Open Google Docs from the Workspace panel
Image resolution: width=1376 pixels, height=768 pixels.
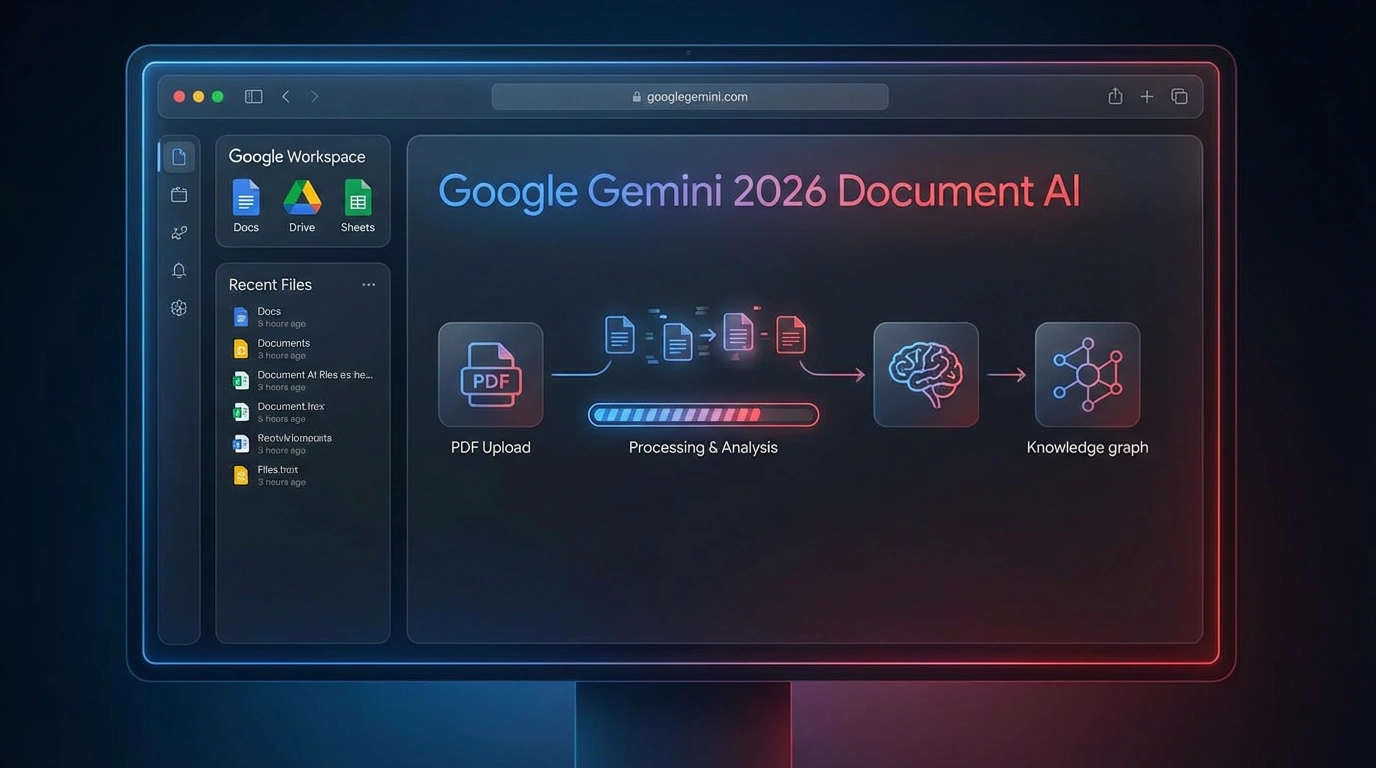click(245, 201)
